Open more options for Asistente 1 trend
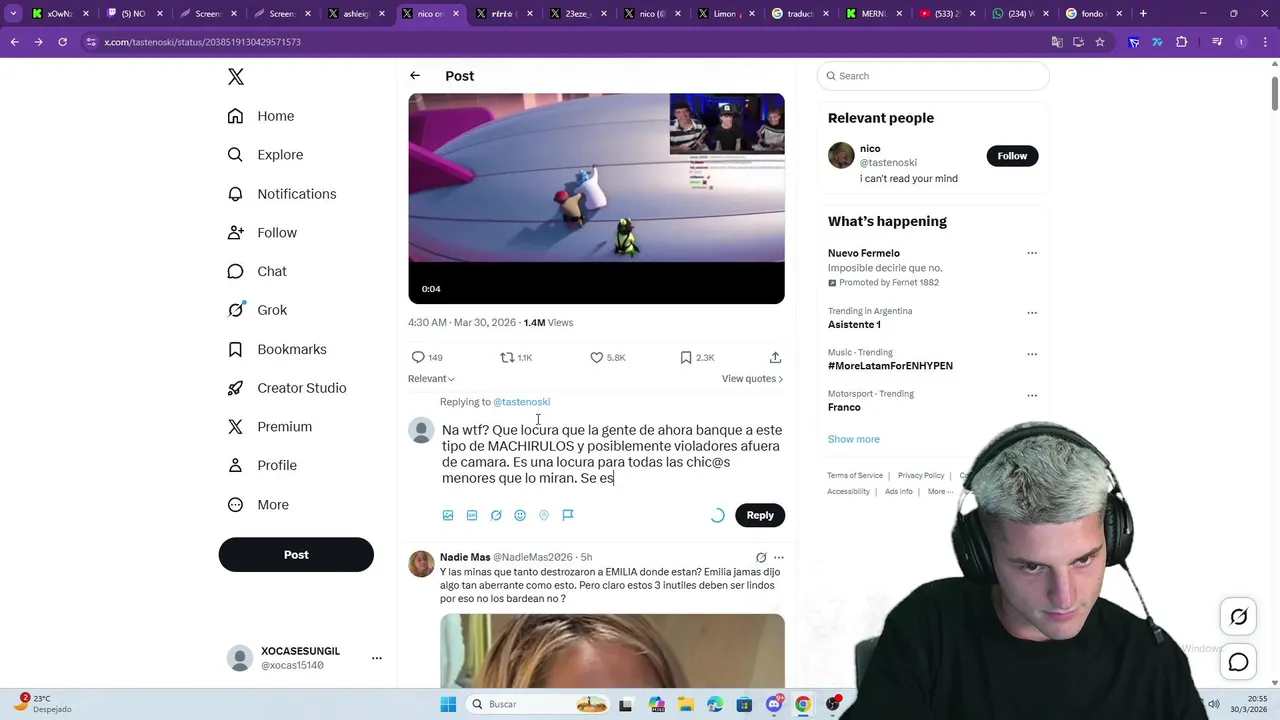 1032,313
